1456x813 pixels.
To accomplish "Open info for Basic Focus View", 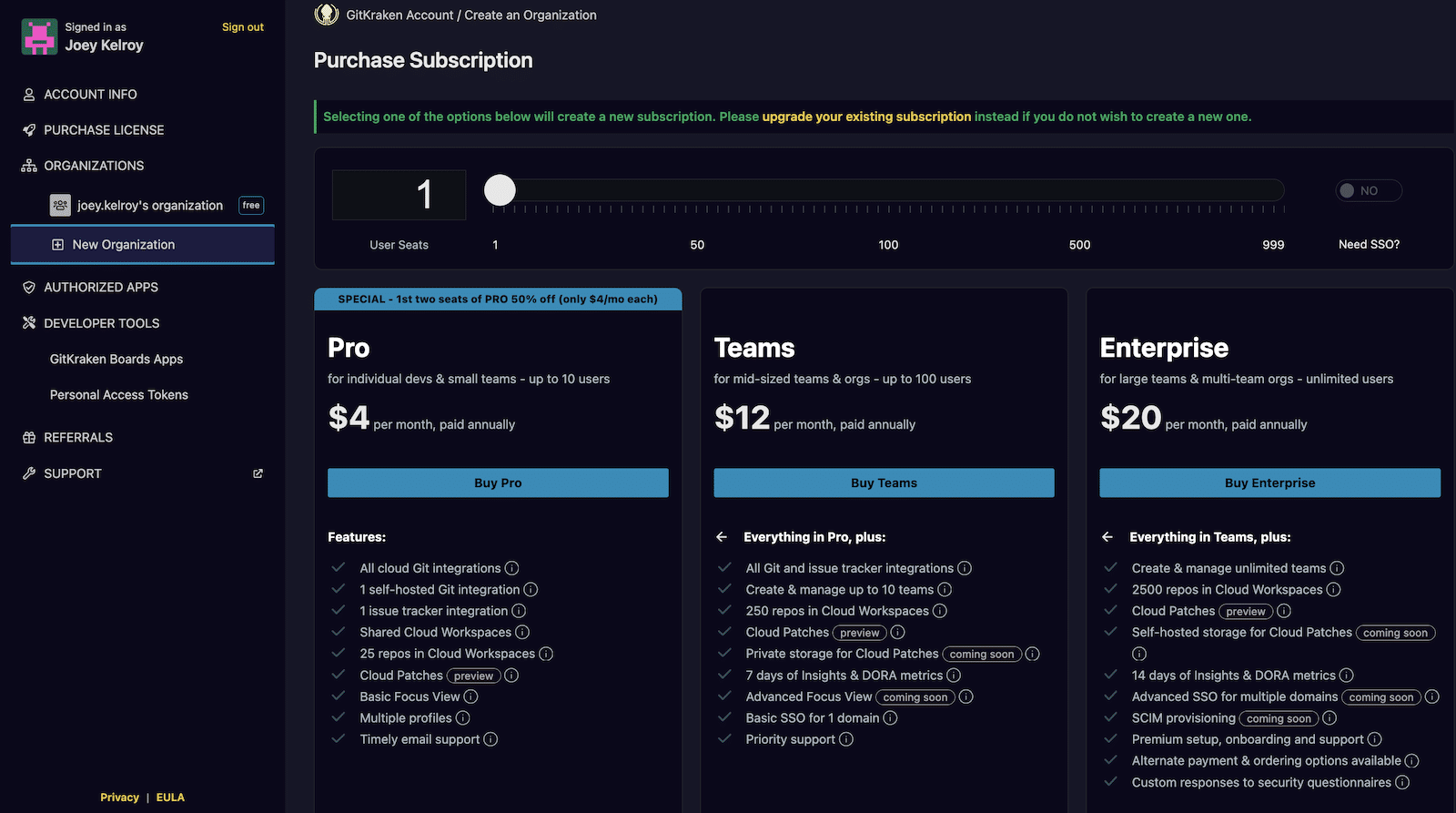I will point(470,696).
